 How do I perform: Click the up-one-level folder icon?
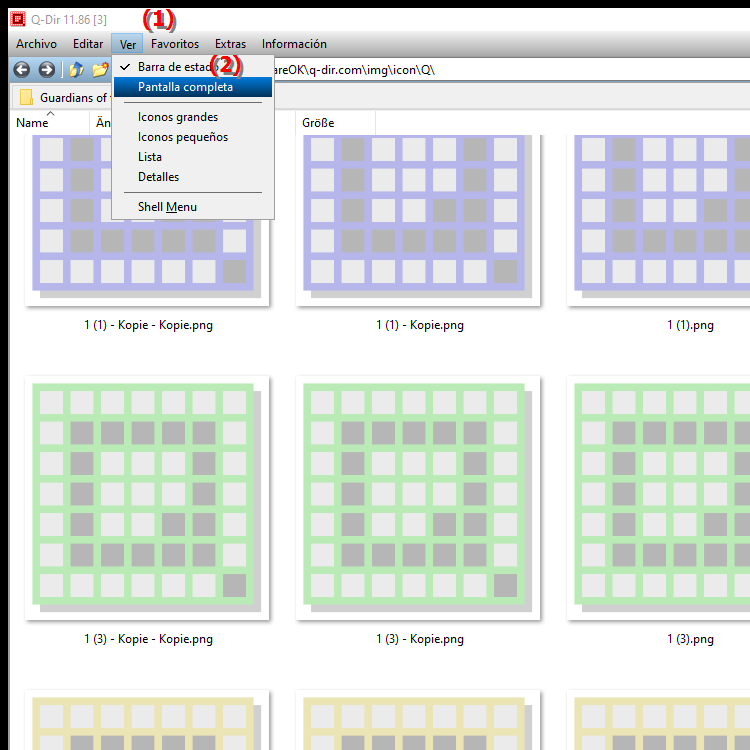click(76, 70)
